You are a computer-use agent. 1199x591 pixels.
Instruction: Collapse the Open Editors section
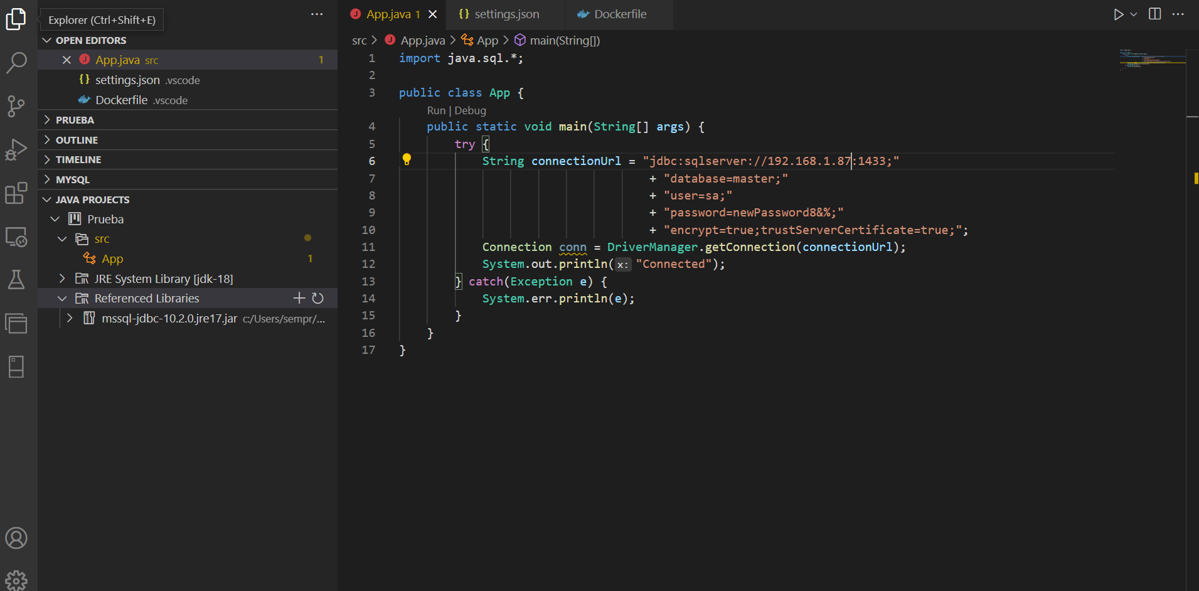[187, 41]
